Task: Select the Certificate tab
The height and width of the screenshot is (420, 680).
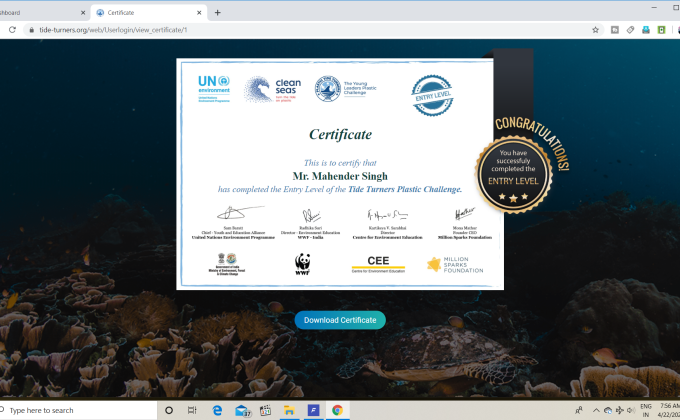Action: (149, 13)
